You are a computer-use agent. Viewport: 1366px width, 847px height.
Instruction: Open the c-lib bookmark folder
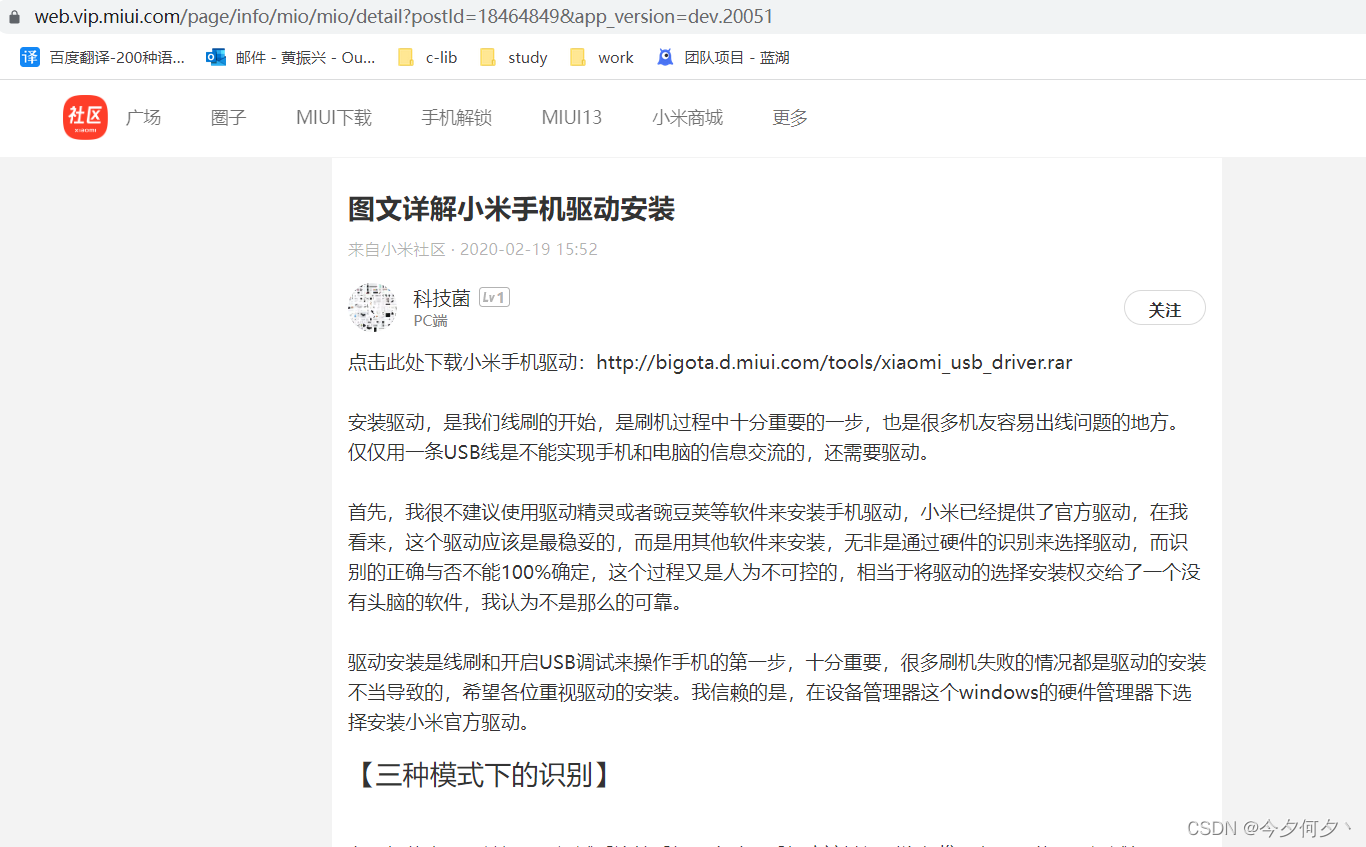[x=427, y=57]
